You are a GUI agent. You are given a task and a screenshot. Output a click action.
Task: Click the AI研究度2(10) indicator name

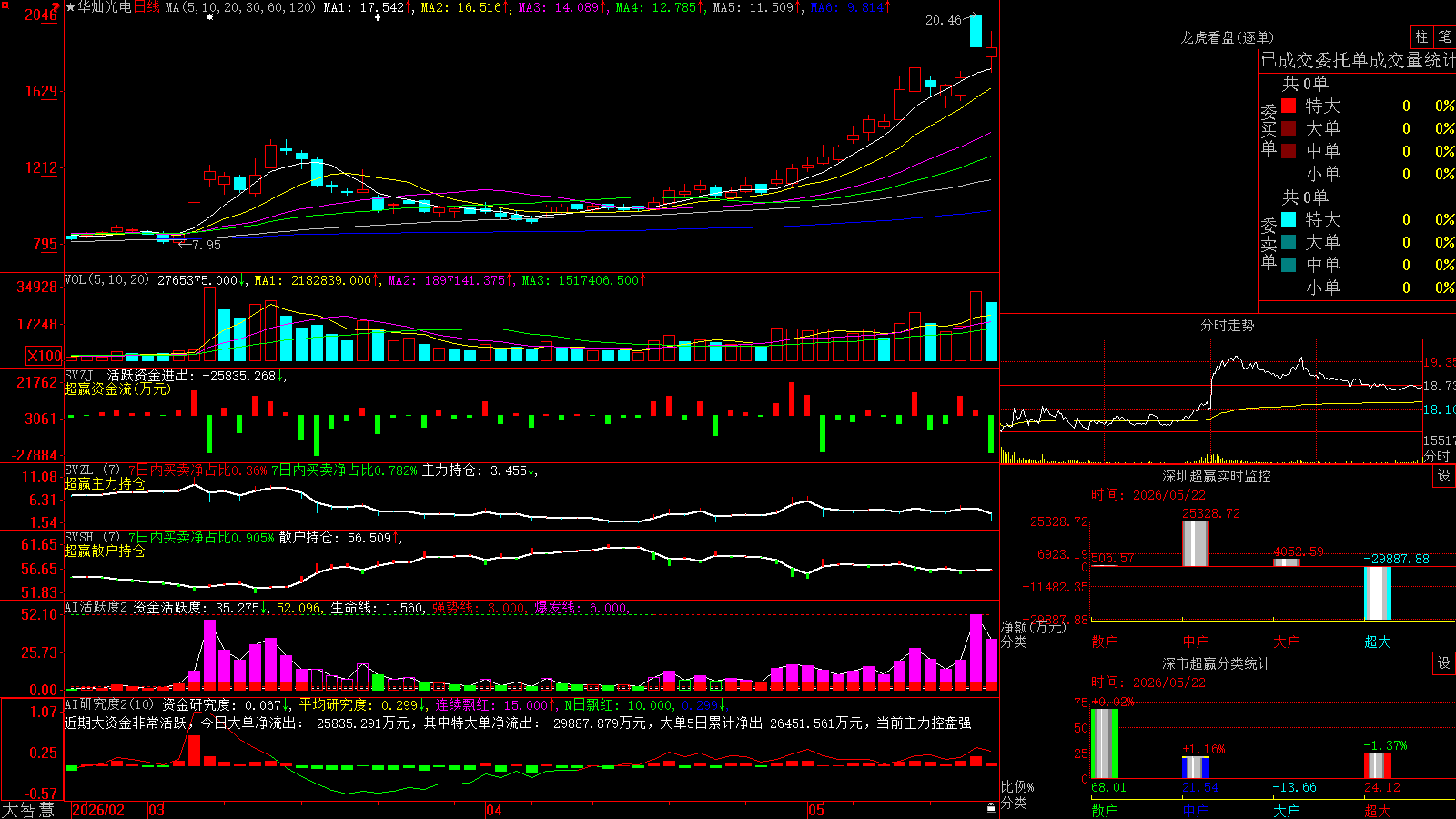coord(110,704)
